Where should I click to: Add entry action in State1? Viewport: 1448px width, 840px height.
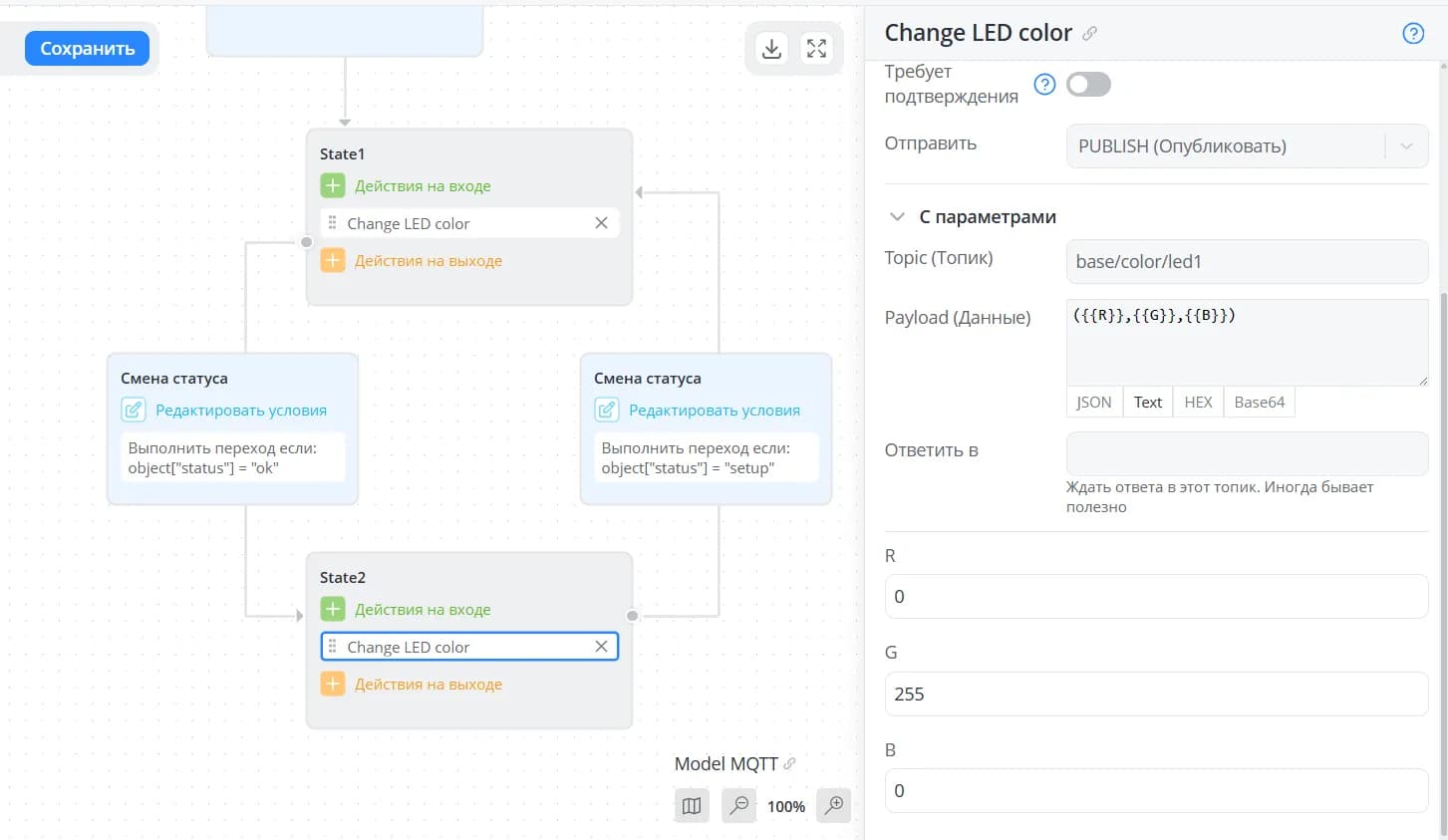pos(333,185)
